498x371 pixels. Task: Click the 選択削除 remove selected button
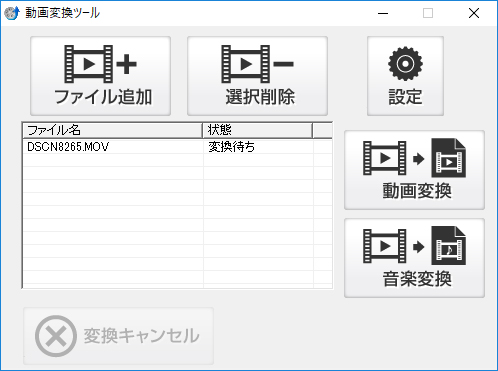click(257, 76)
